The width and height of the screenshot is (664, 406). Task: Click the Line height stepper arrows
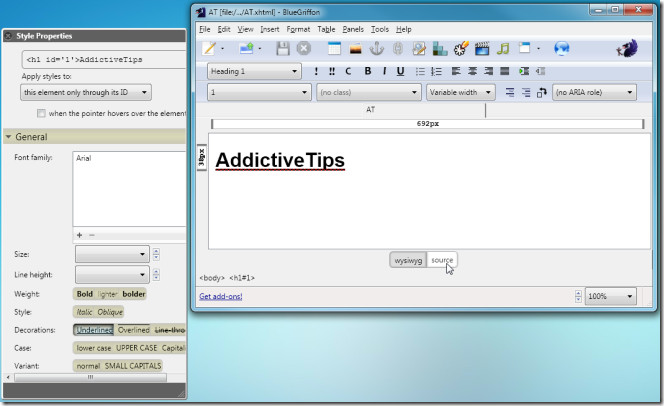tap(156, 275)
